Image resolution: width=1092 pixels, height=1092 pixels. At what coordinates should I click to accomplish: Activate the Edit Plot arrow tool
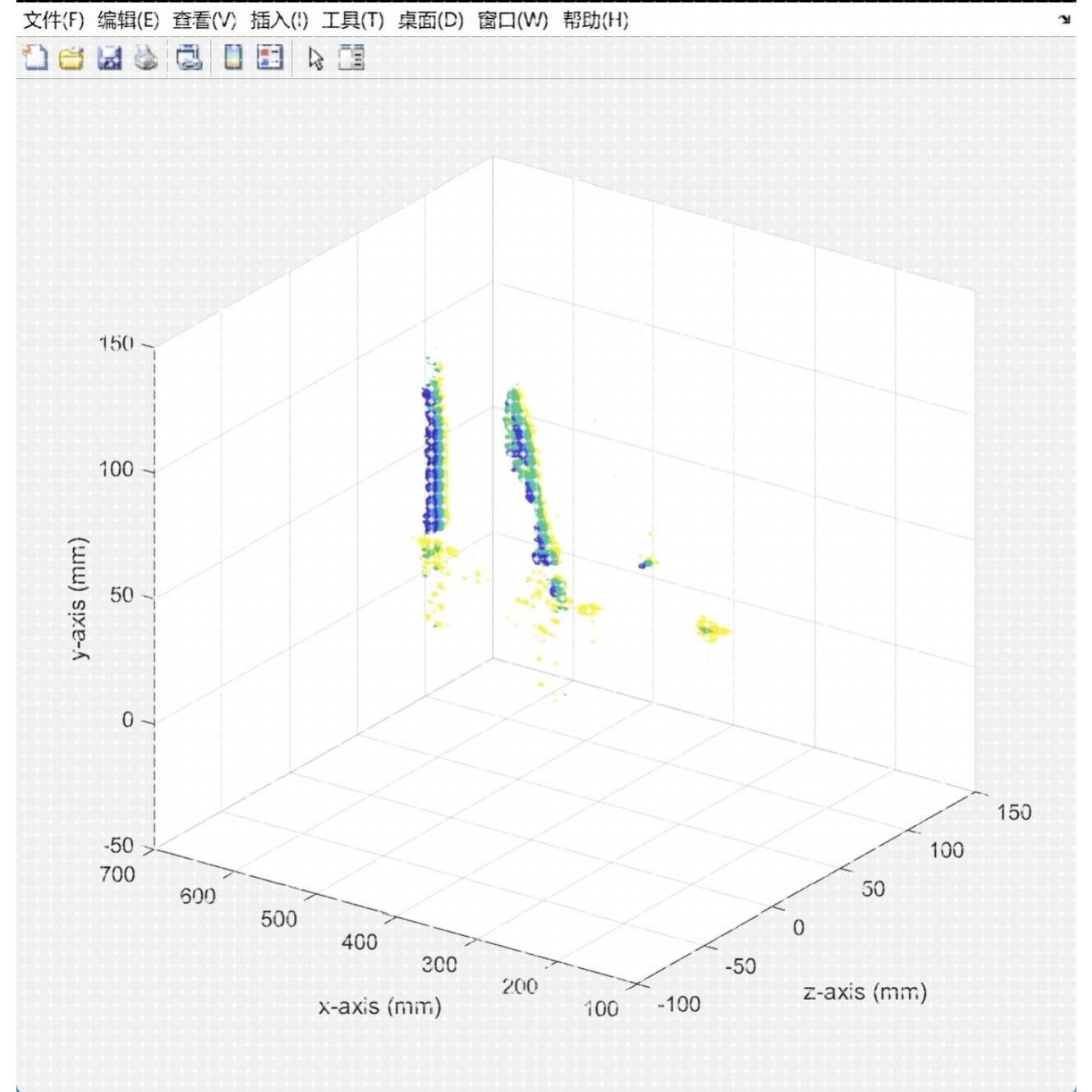click(315, 58)
